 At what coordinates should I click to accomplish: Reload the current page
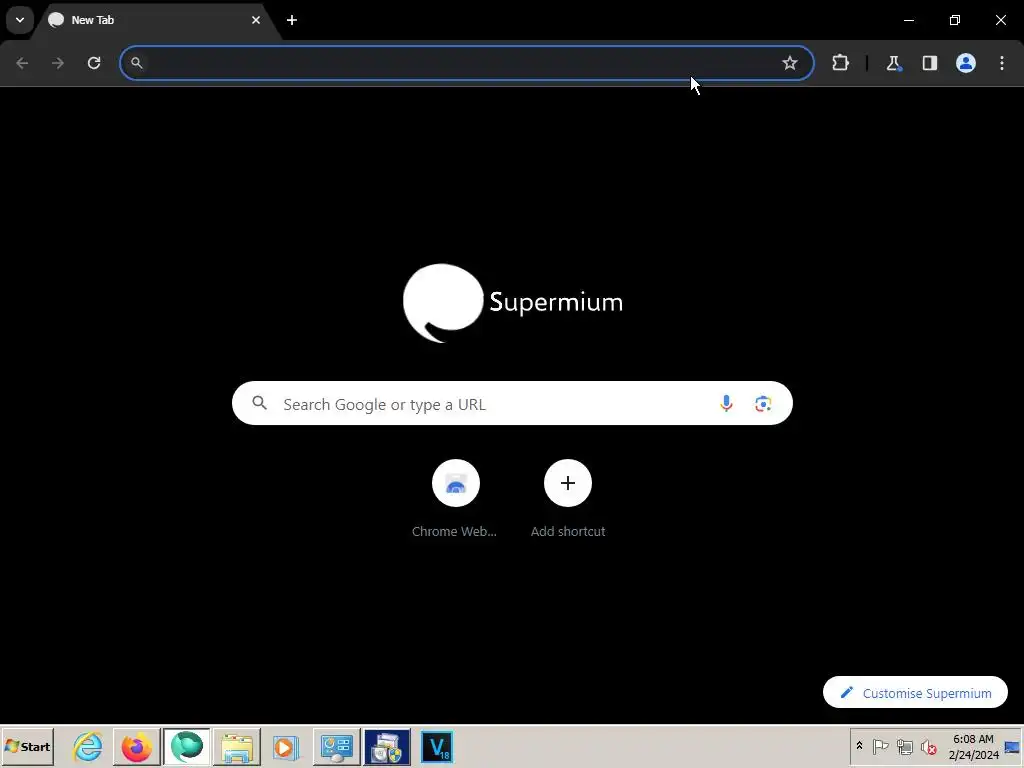(94, 63)
